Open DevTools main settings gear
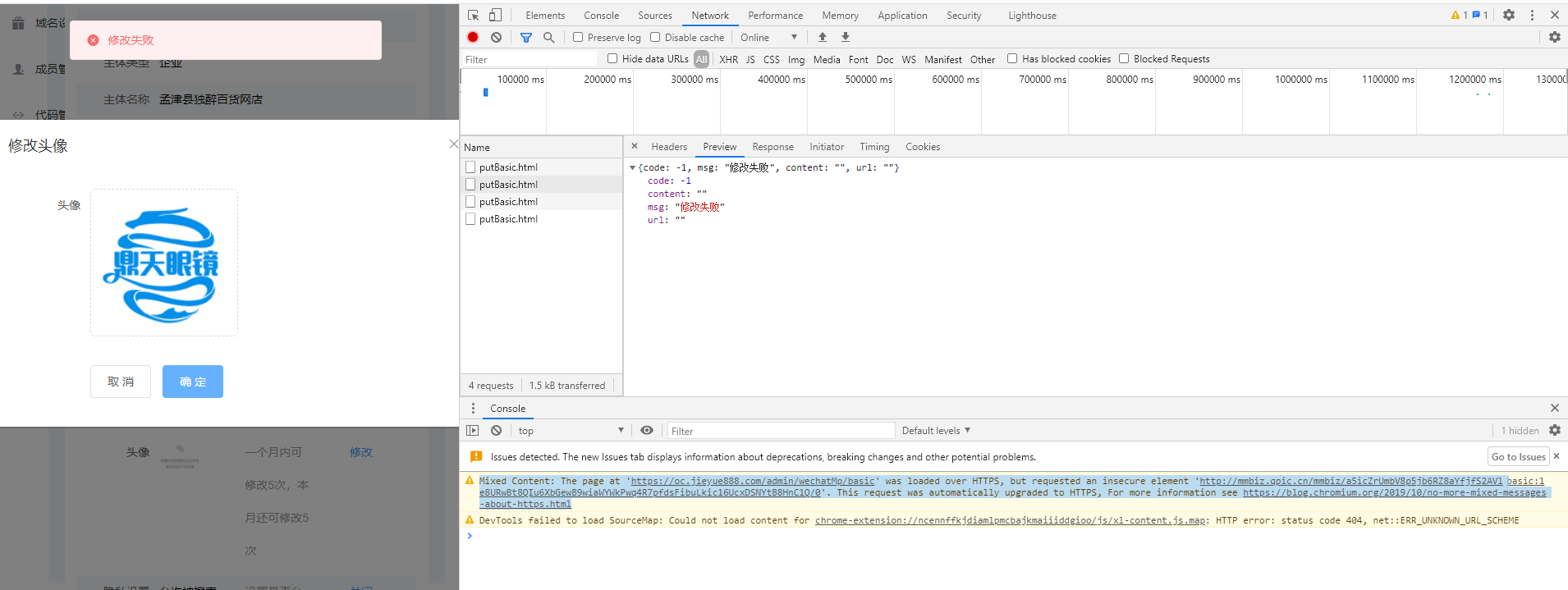This screenshot has width=1568, height=590. tap(1508, 15)
